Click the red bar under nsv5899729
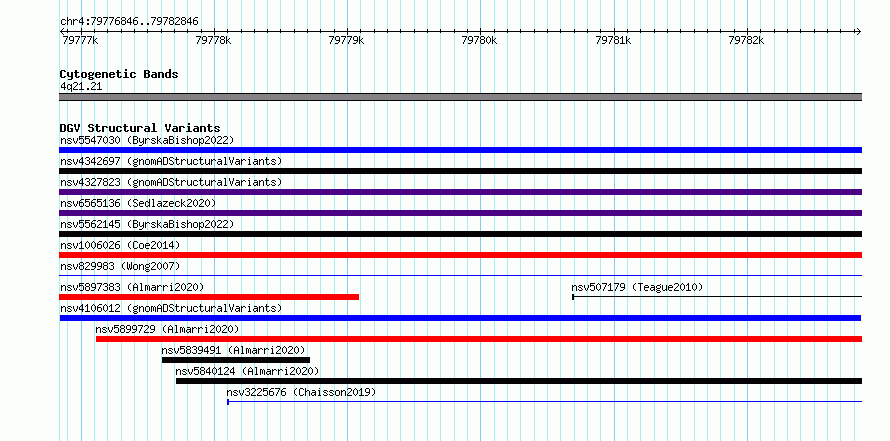Screen dimensions: 890x441 (x=479, y=339)
